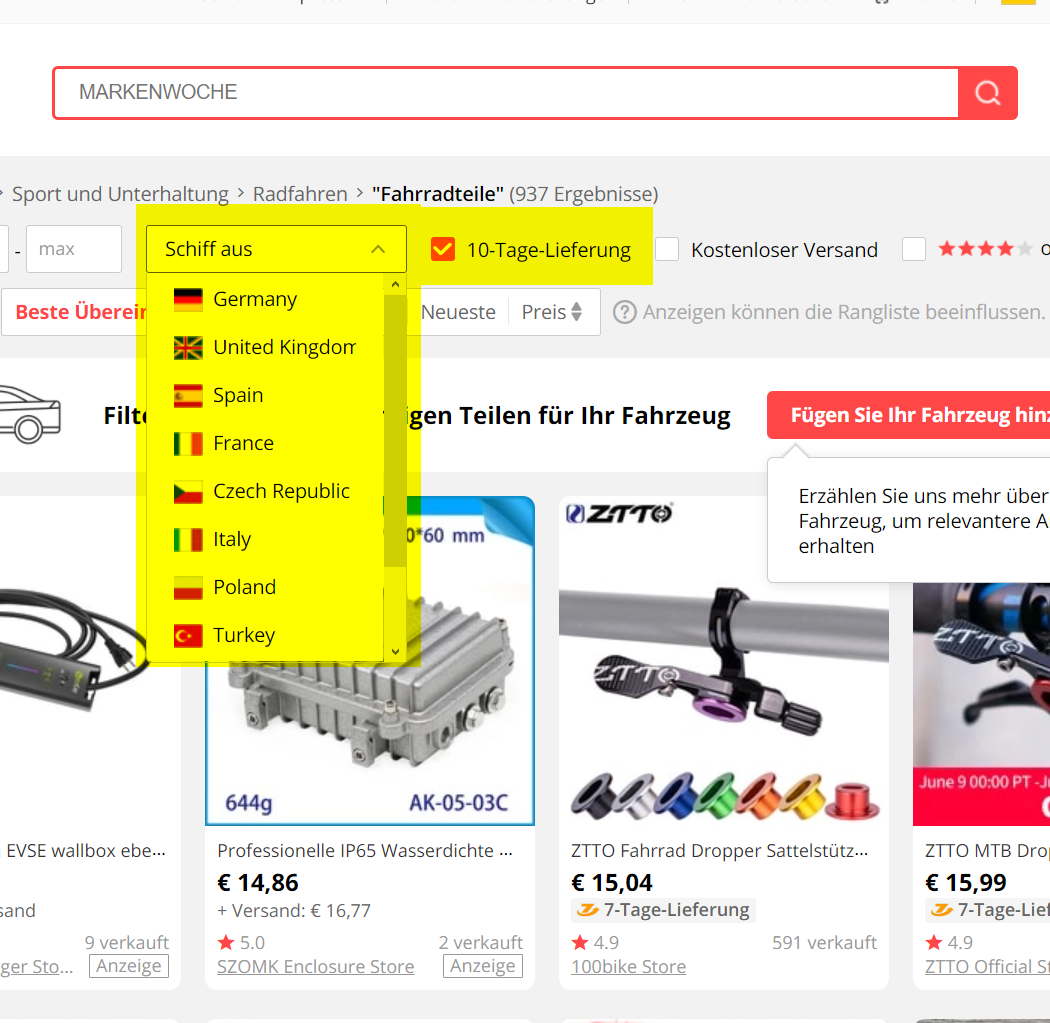Choose United Kingdom from ship-from list

[x=266, y=347]
